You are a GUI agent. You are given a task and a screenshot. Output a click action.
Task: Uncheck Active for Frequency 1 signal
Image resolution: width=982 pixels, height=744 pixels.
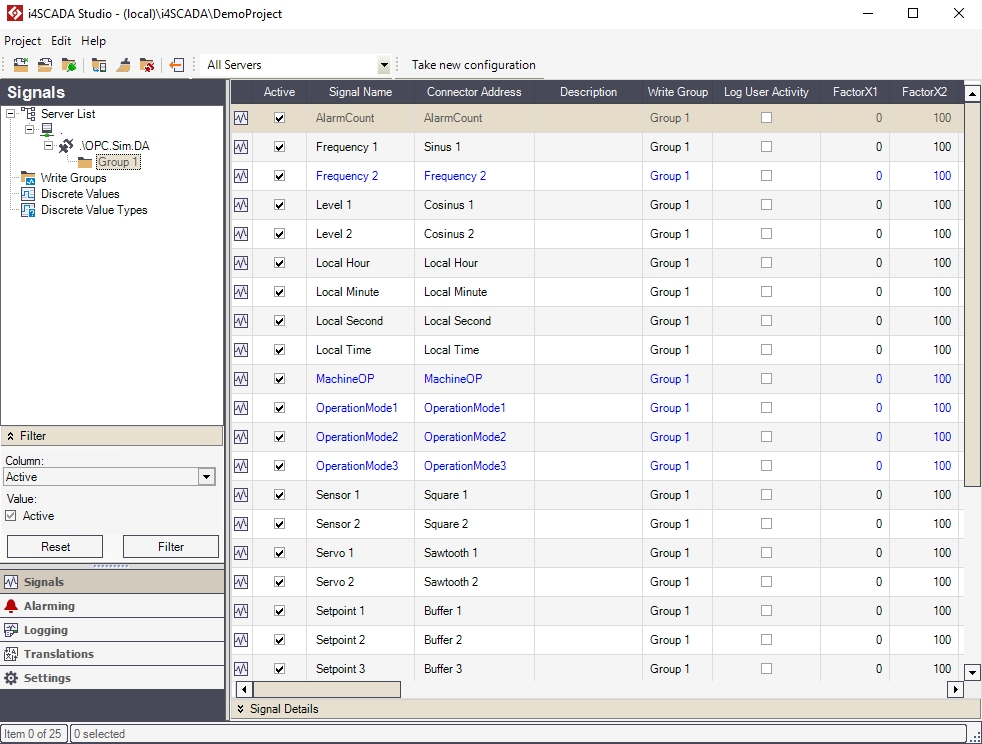pyautogui.click(x=279, y=146)
